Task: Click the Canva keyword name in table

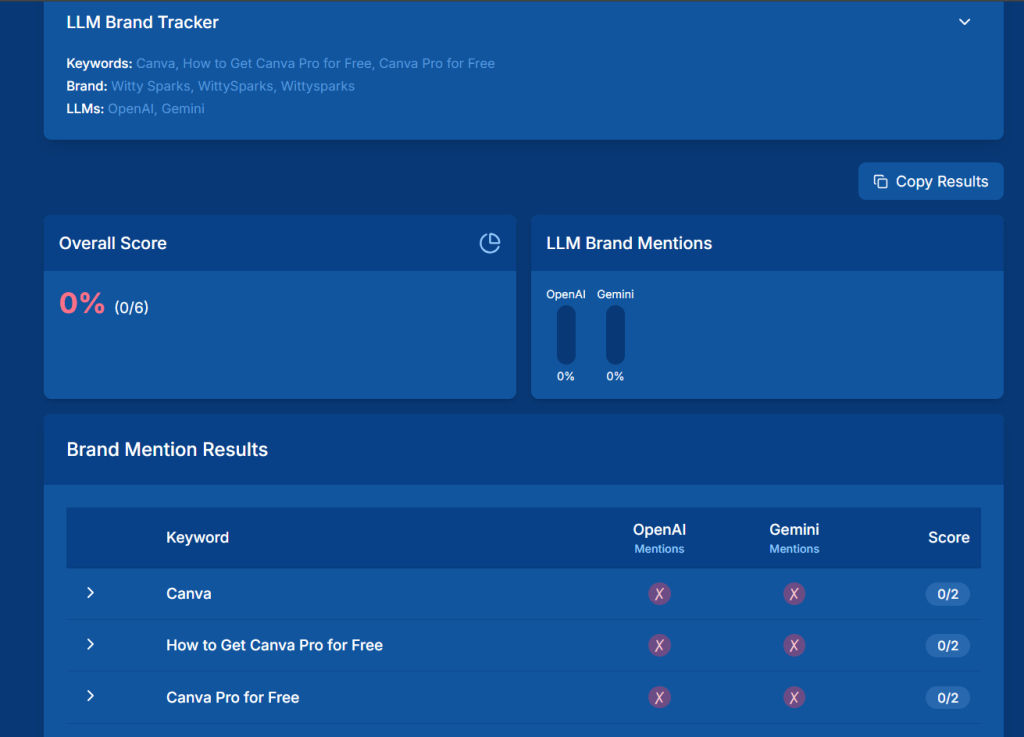Action: [x=189, y=593]
